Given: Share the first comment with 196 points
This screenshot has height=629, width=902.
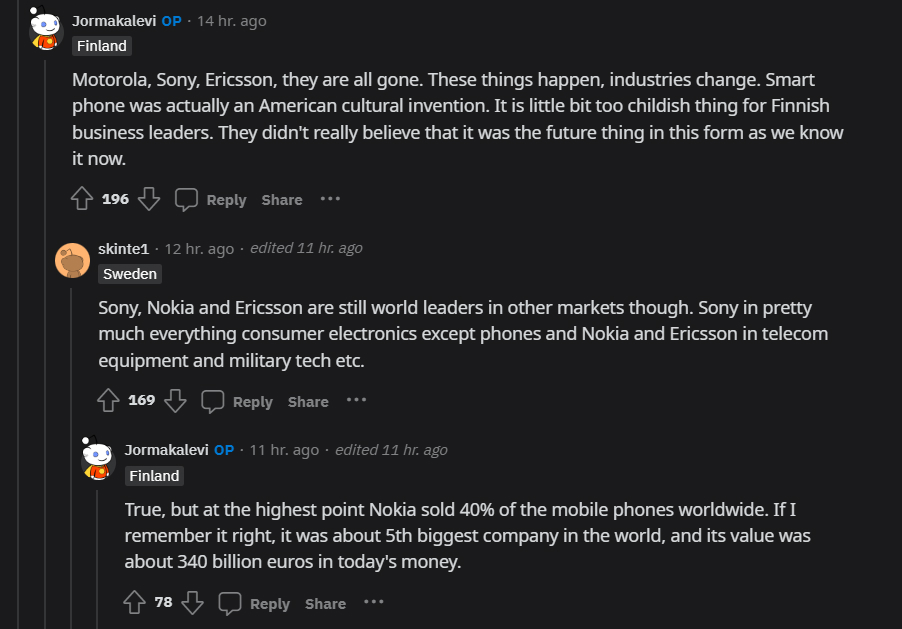Looking at the screenshot, I should (282, 200).
